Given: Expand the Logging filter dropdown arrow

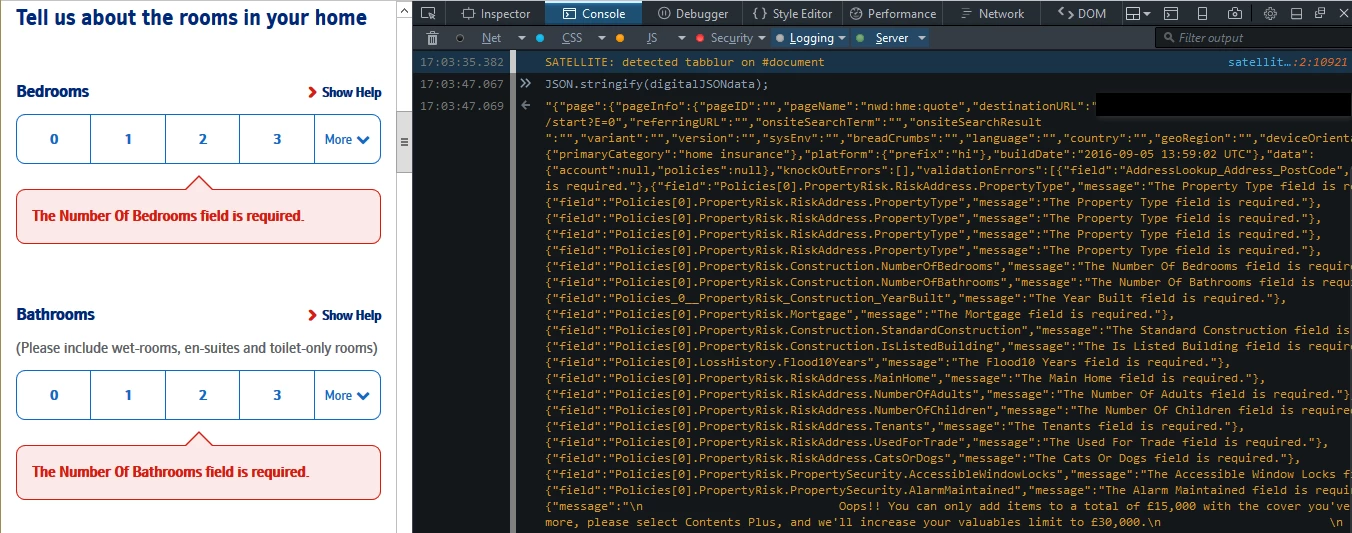Looking at the screenshot, I should pyautogui.click(x=843, y=38).
